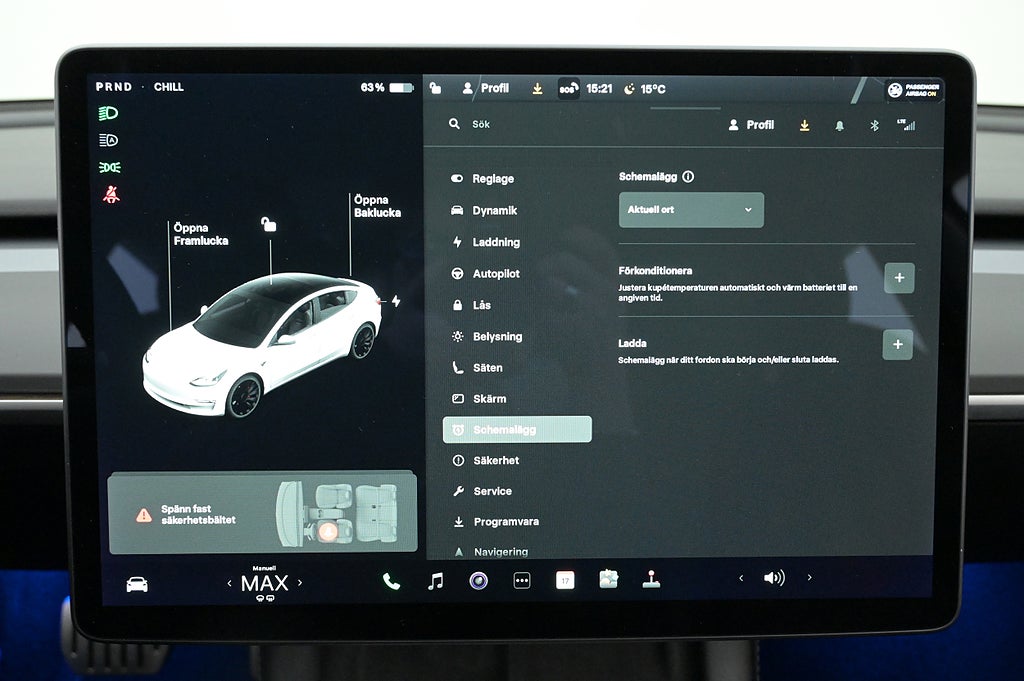Viewport: 1024px width, 681px height.
Task: Increase volume with right arrow
Action: tap(809, 578)
